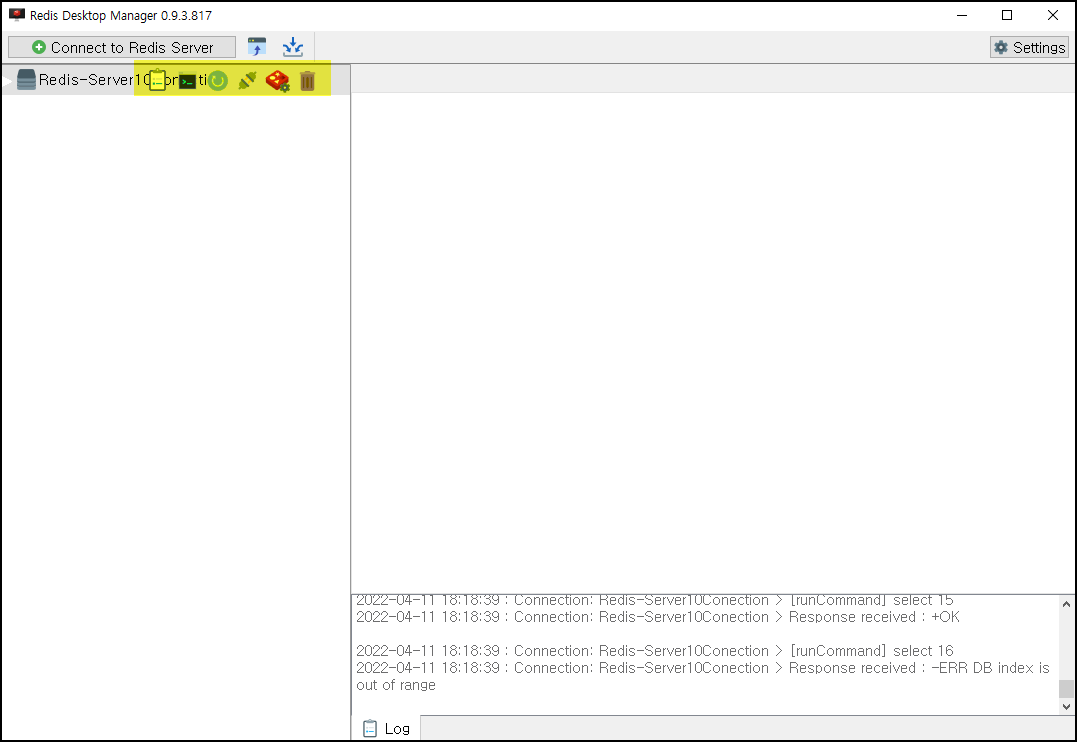The height and width of the screenshot is (742, 1077).
Task: Open the console terminal icon
Action: click(x=188, y=81)
